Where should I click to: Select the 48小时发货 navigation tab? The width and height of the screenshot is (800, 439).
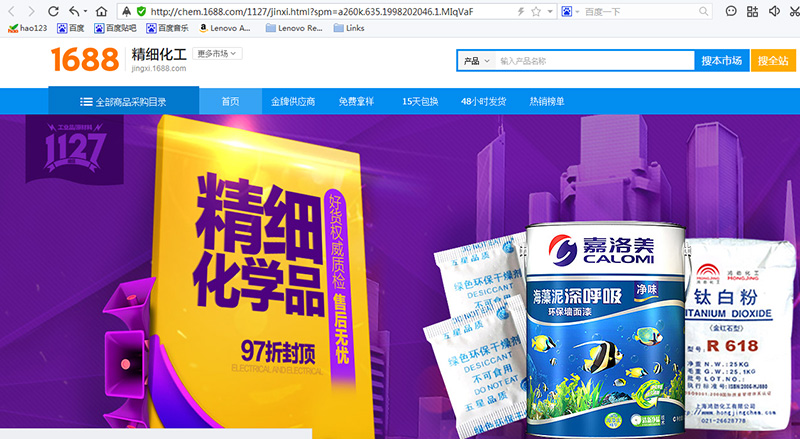pyautogui.click(x=483, y=101)
